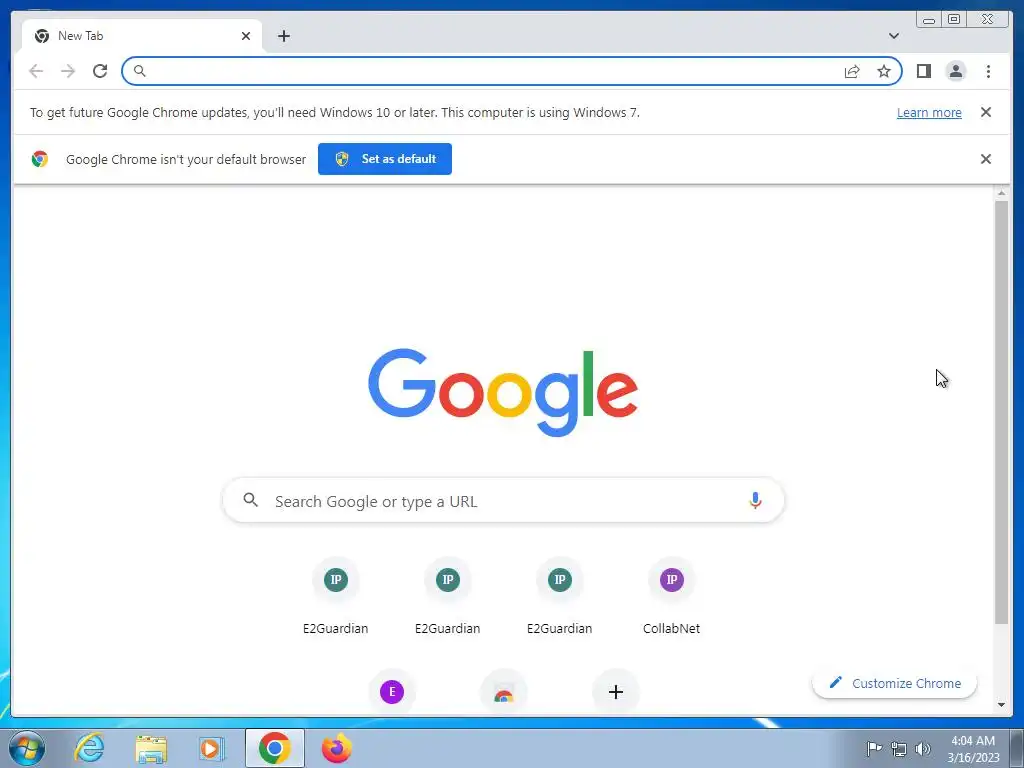
Task: Click the clock showing 4:04 AM
Action: point(973,748)
